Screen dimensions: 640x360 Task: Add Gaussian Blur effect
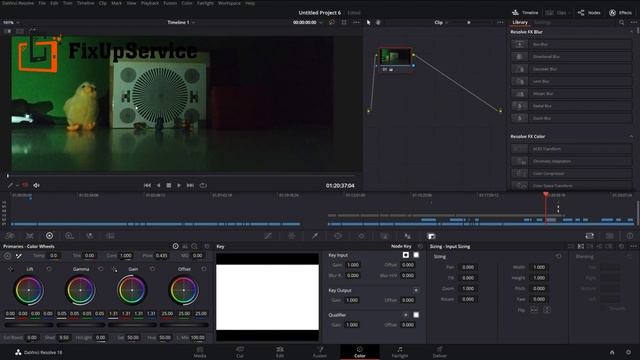[x=571, y=69]
